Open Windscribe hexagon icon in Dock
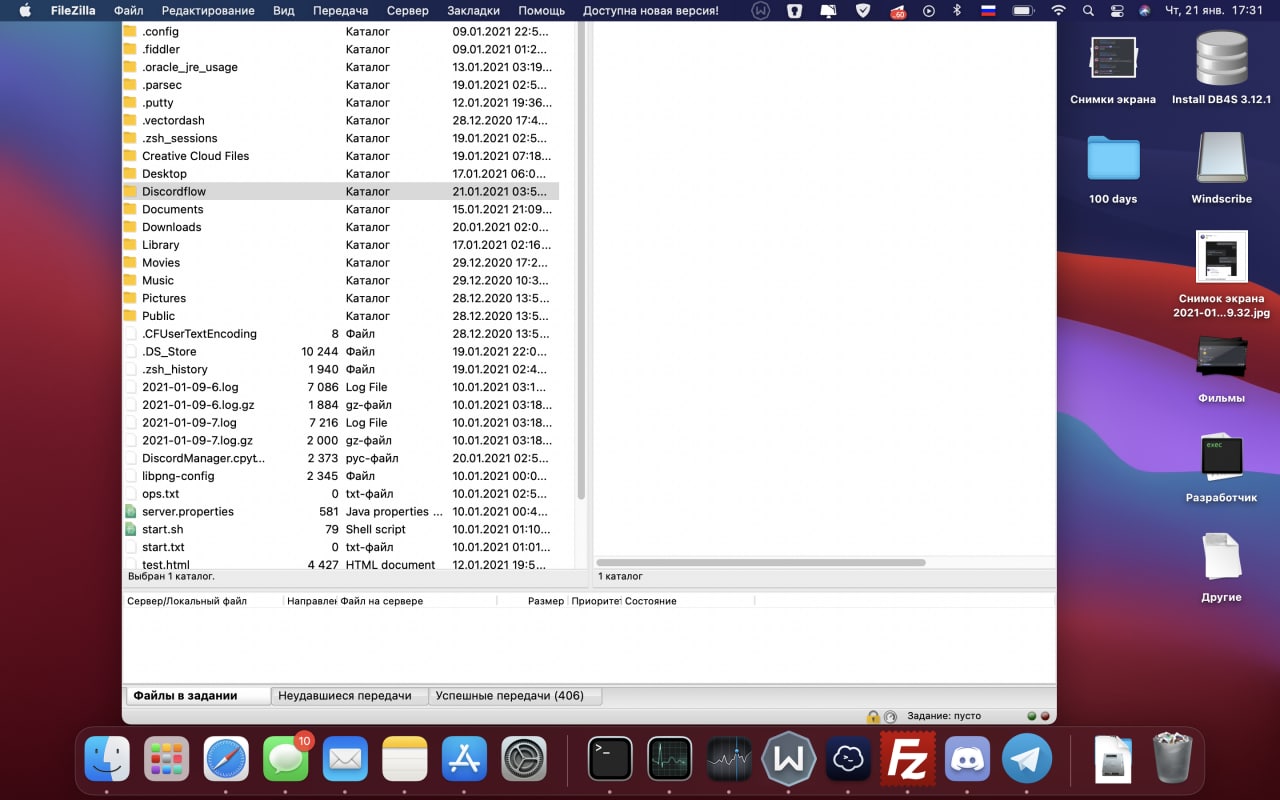The height and width of the screenshot is (800, 1280). [789, 759]
